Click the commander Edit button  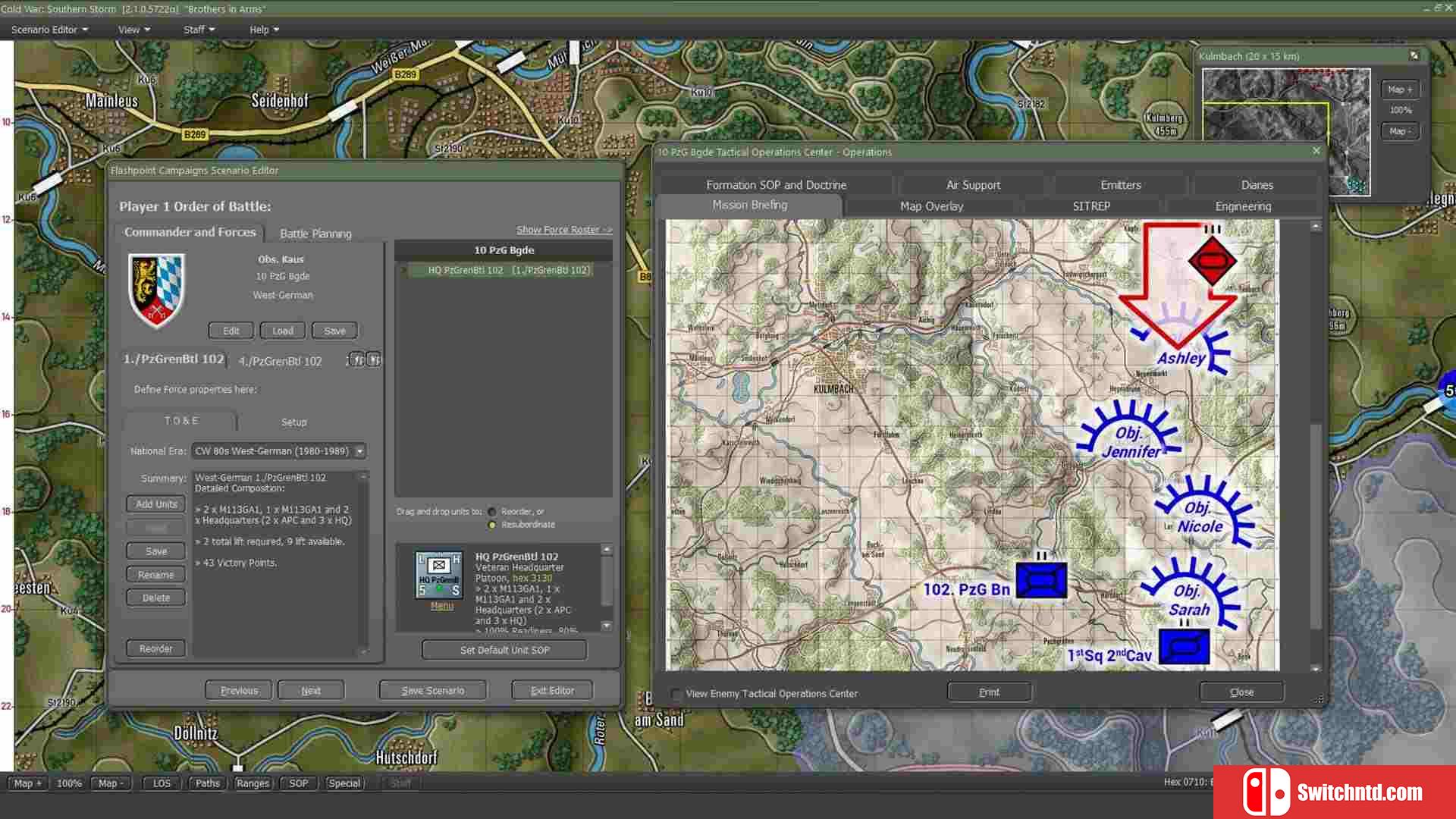pos(231,331)
